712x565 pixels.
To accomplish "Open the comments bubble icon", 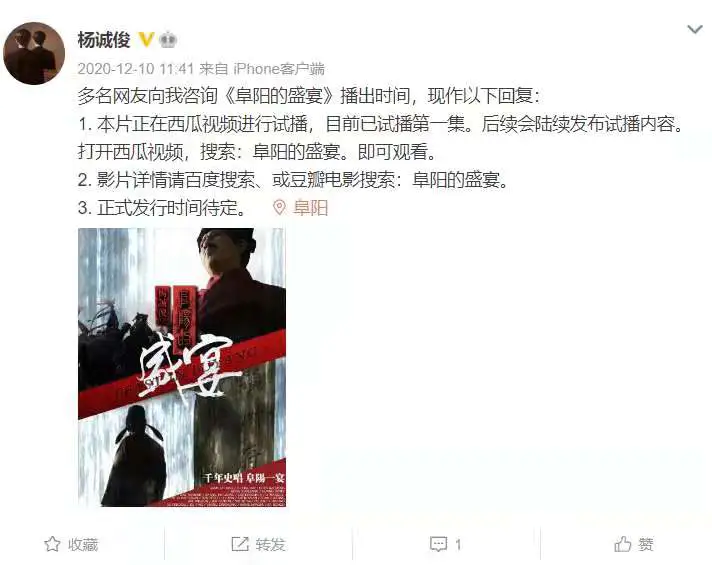I will 439,544.
